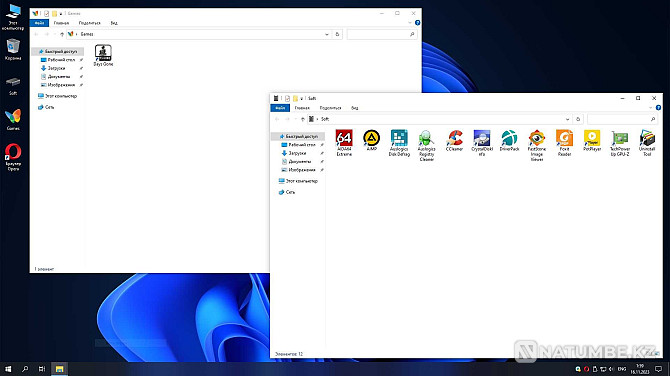670x376 pixels.
Task: Expand the Games window address history dropdown
Action: pos(327,34)
